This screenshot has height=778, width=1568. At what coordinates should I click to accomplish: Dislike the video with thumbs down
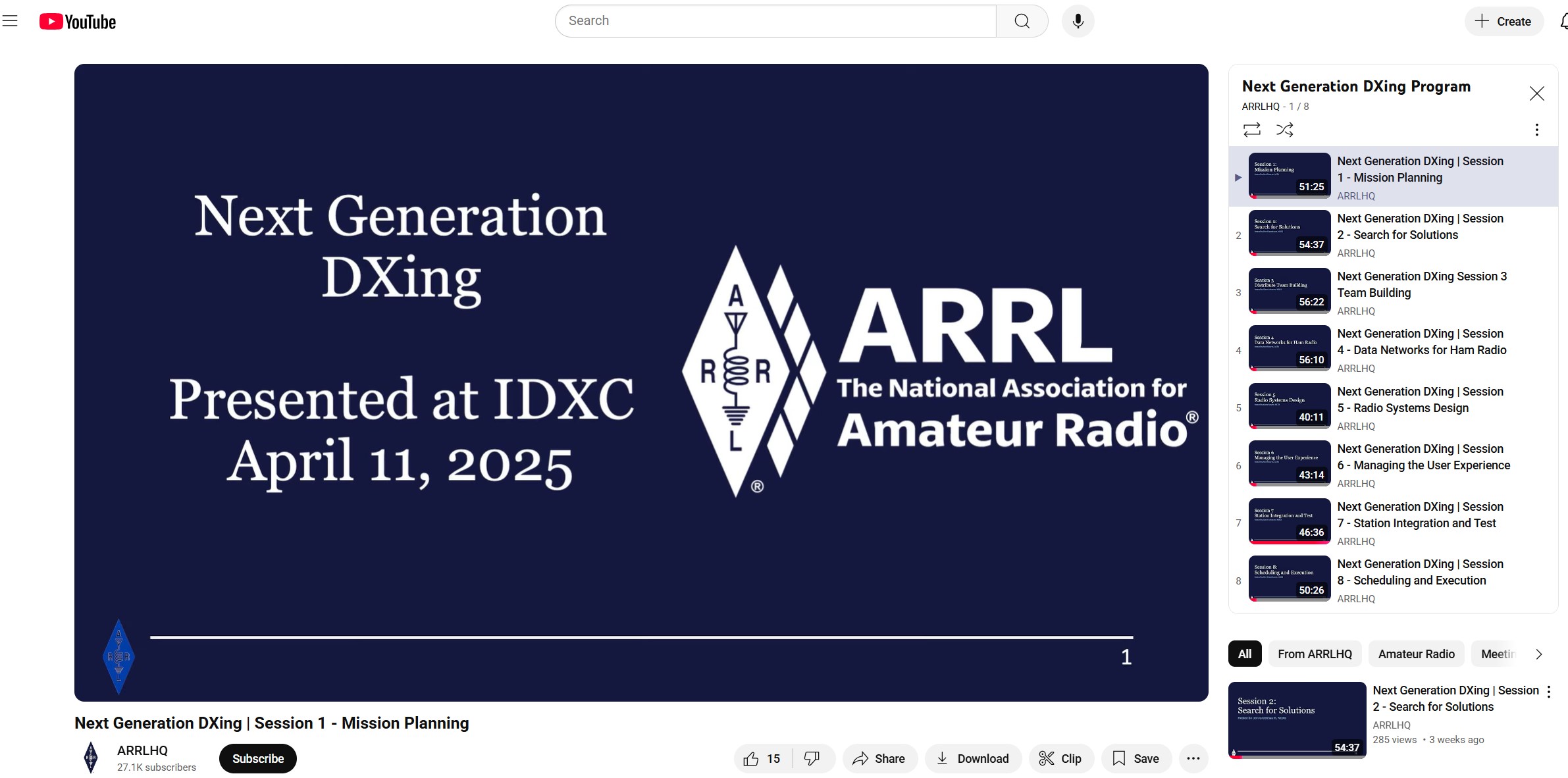coord(812,758)
